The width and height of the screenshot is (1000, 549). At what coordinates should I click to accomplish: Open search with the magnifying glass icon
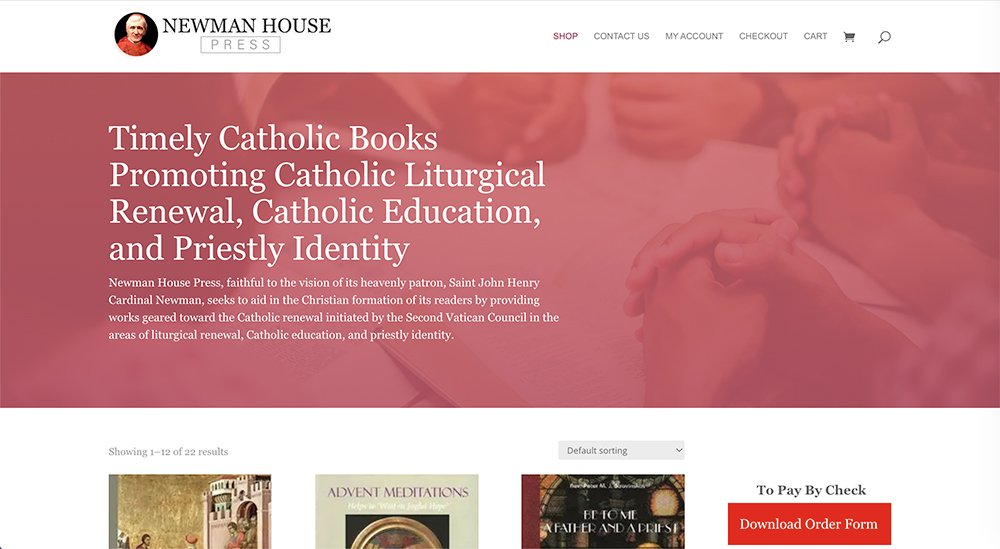point(884,37)
